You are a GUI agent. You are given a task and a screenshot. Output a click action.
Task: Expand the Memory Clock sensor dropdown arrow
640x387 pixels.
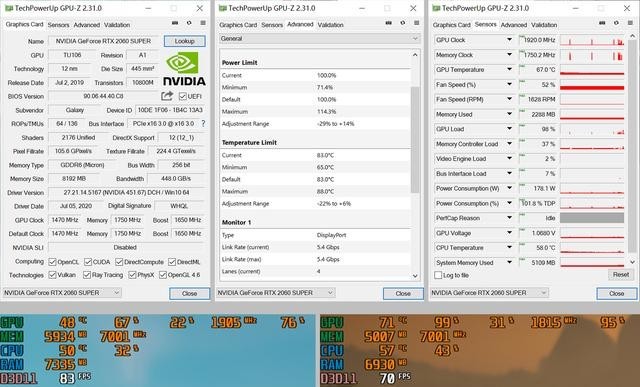tap(509, 54)
